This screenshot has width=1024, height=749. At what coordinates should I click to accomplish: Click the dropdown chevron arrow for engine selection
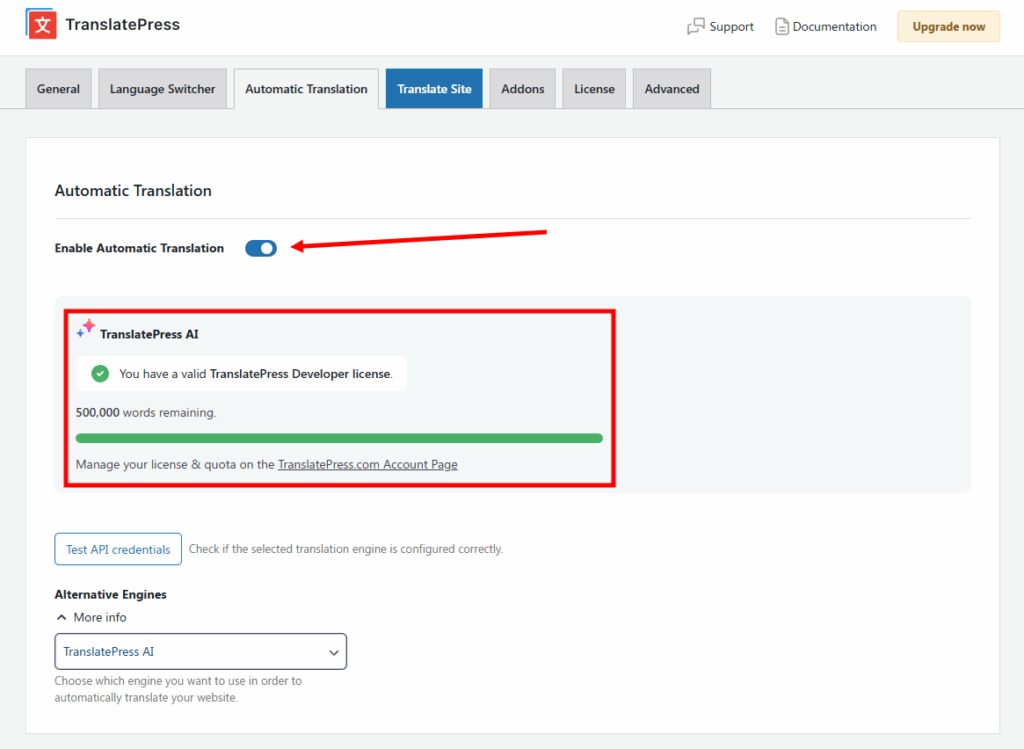pyautogui.click(x=334, y=653)
